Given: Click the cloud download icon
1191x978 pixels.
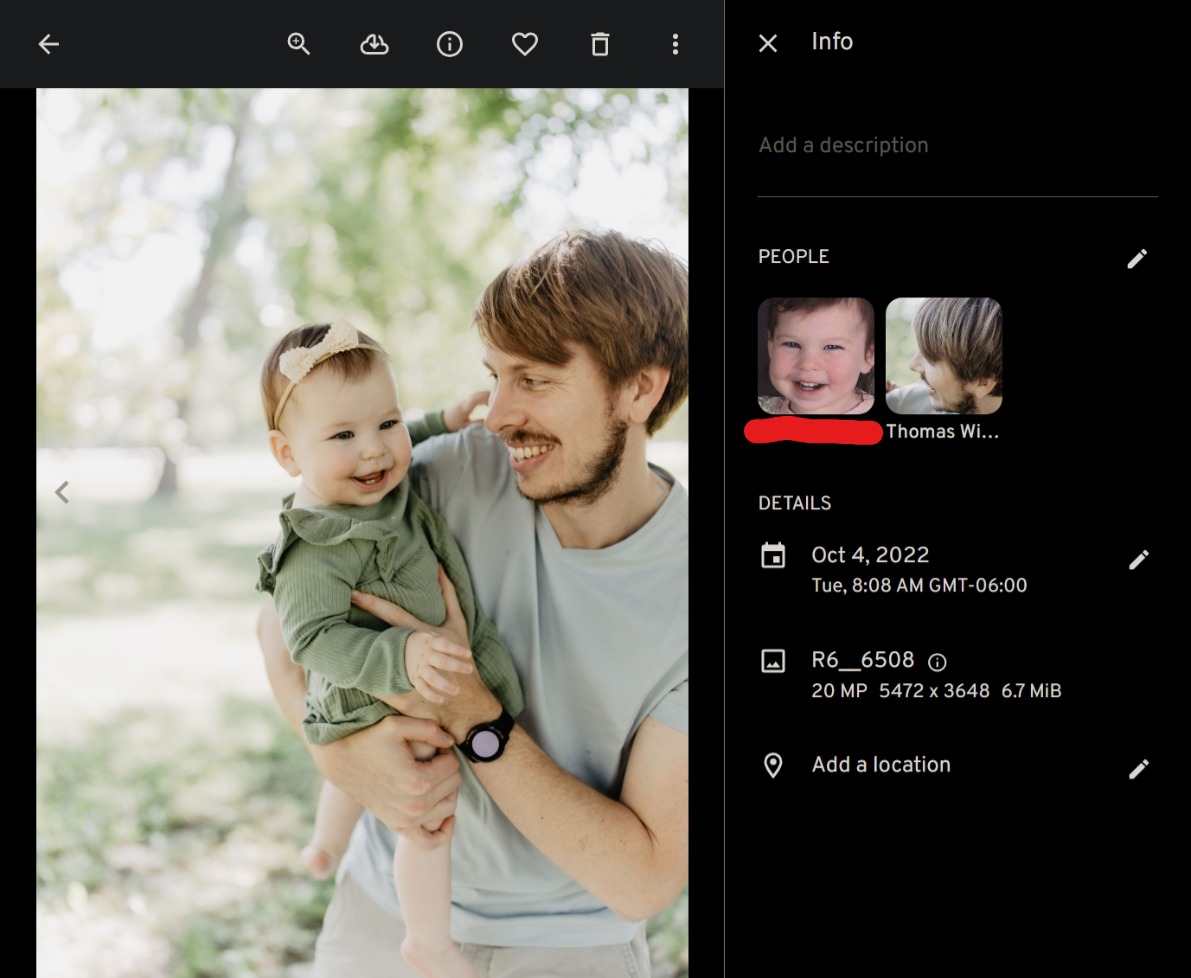Looking at the screenshot, I should click(x=374, y=44).
